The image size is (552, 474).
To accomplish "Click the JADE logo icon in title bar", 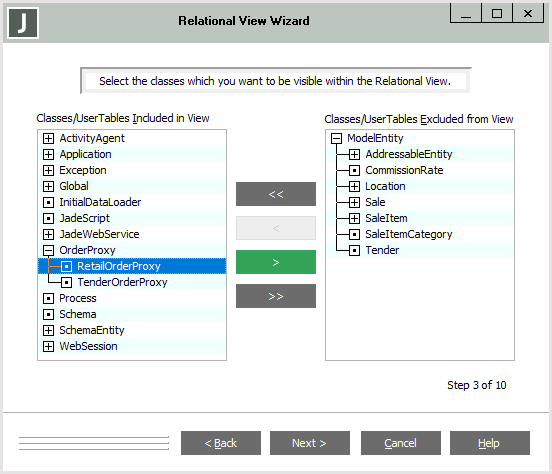I will pyautogui.click(x=23, y=23).
